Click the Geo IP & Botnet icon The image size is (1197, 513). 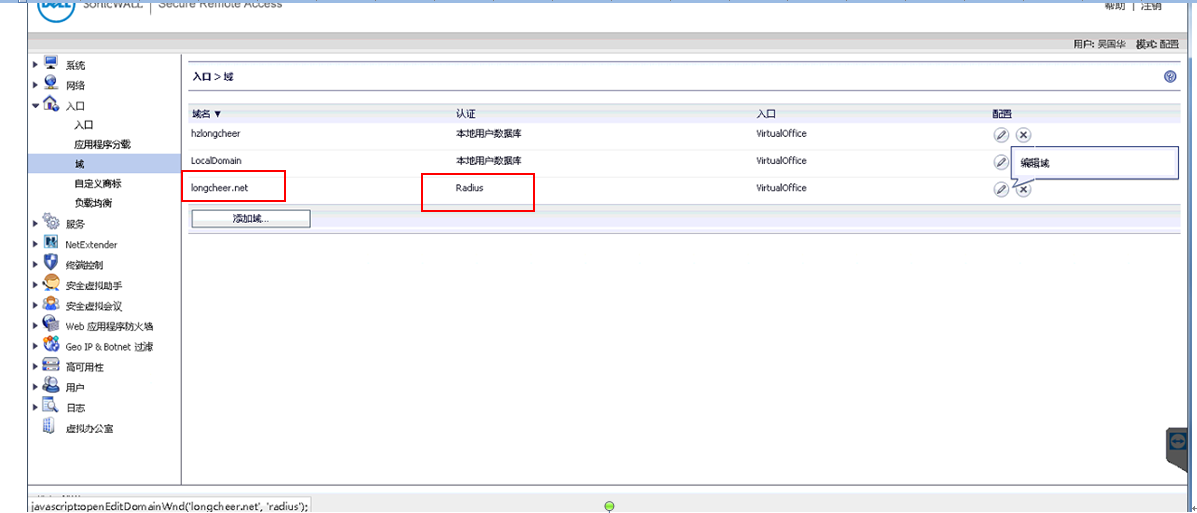[51, 346]
